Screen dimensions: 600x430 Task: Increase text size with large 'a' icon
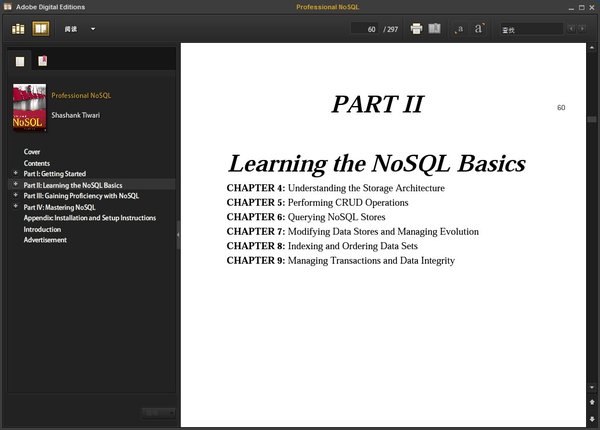480,29
